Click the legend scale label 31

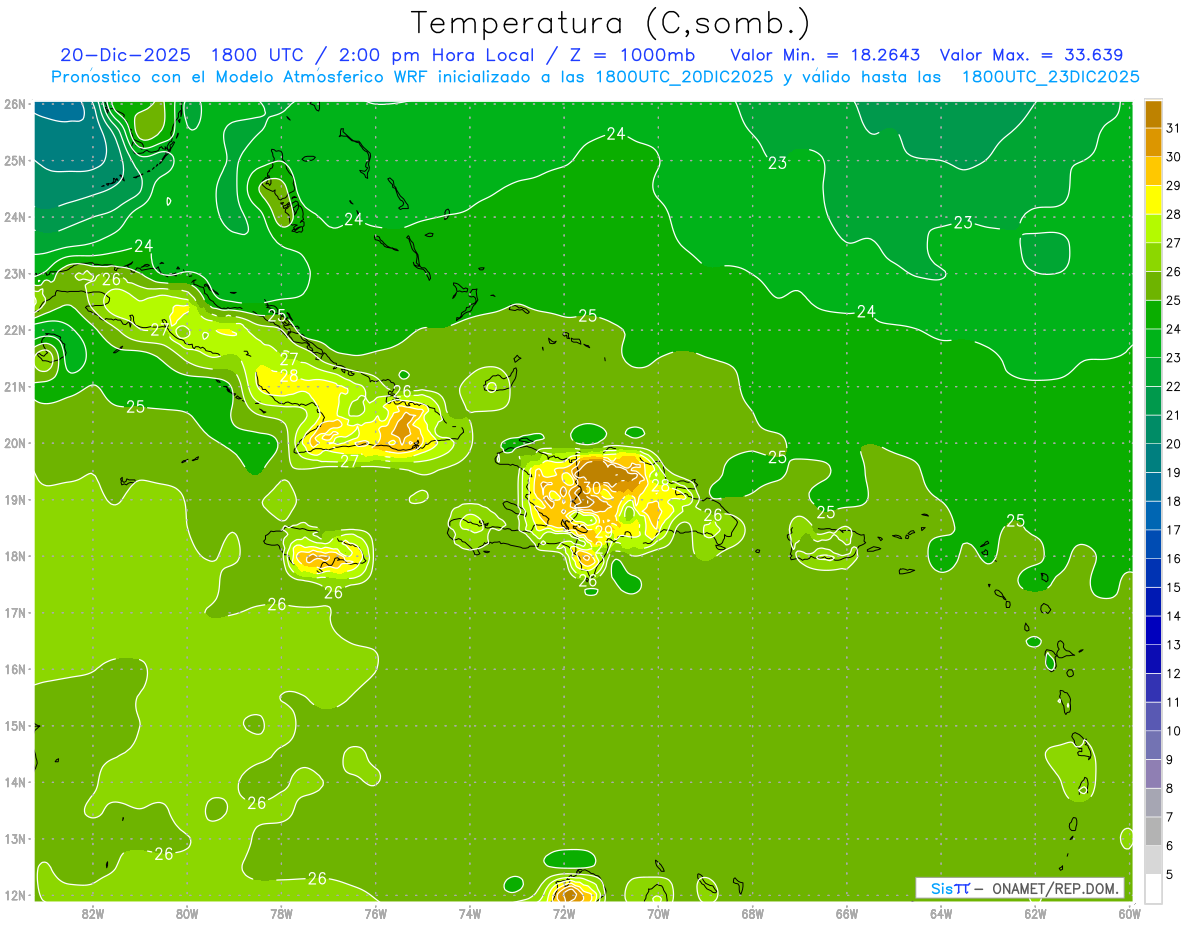pyautogui.click(x=1173, y=128)
